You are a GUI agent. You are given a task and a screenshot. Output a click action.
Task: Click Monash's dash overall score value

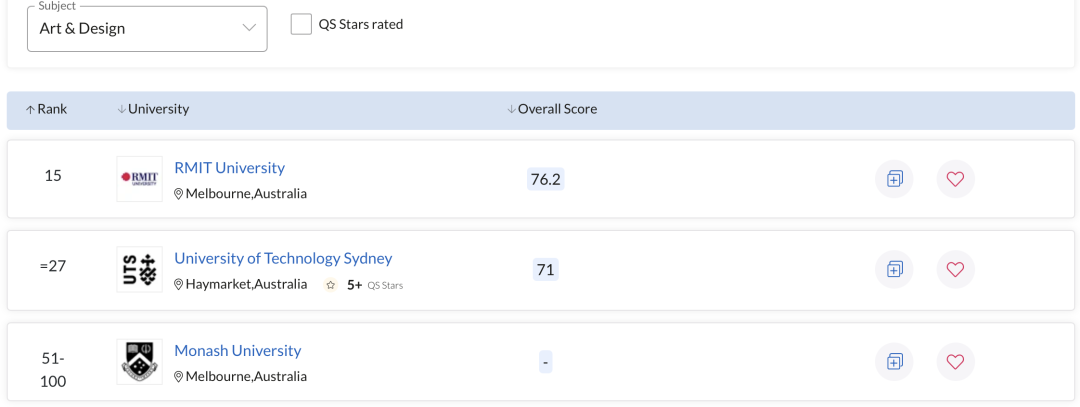tap(546, 362)
